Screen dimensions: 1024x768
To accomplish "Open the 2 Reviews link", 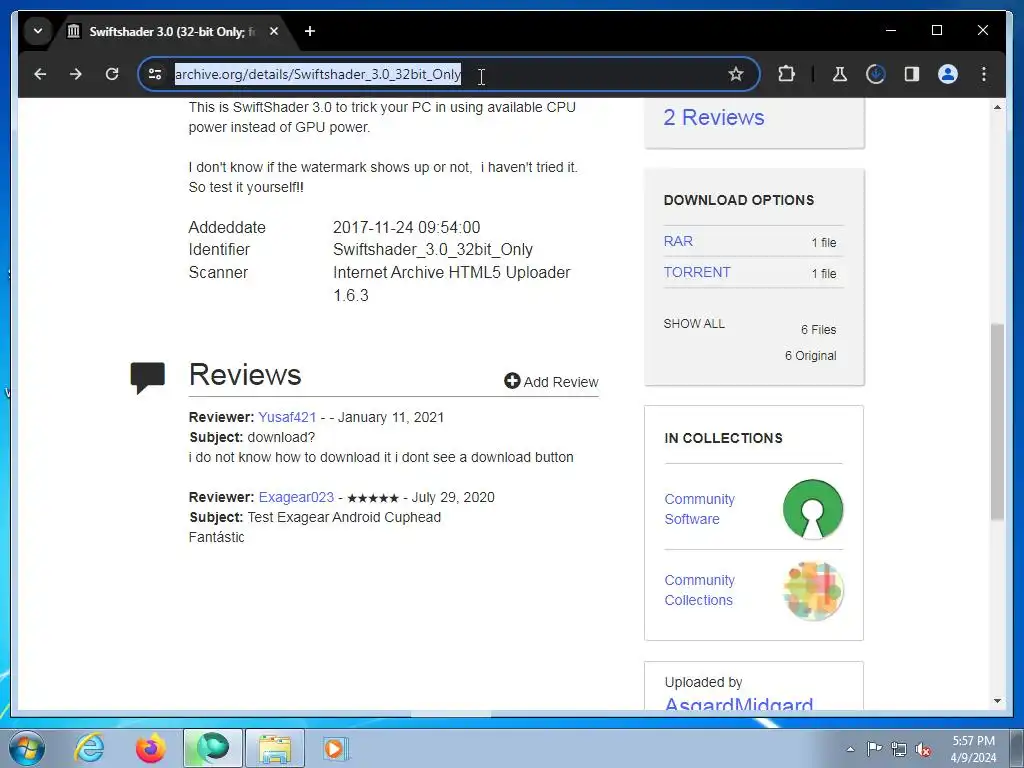I will (x=714, y=118).
